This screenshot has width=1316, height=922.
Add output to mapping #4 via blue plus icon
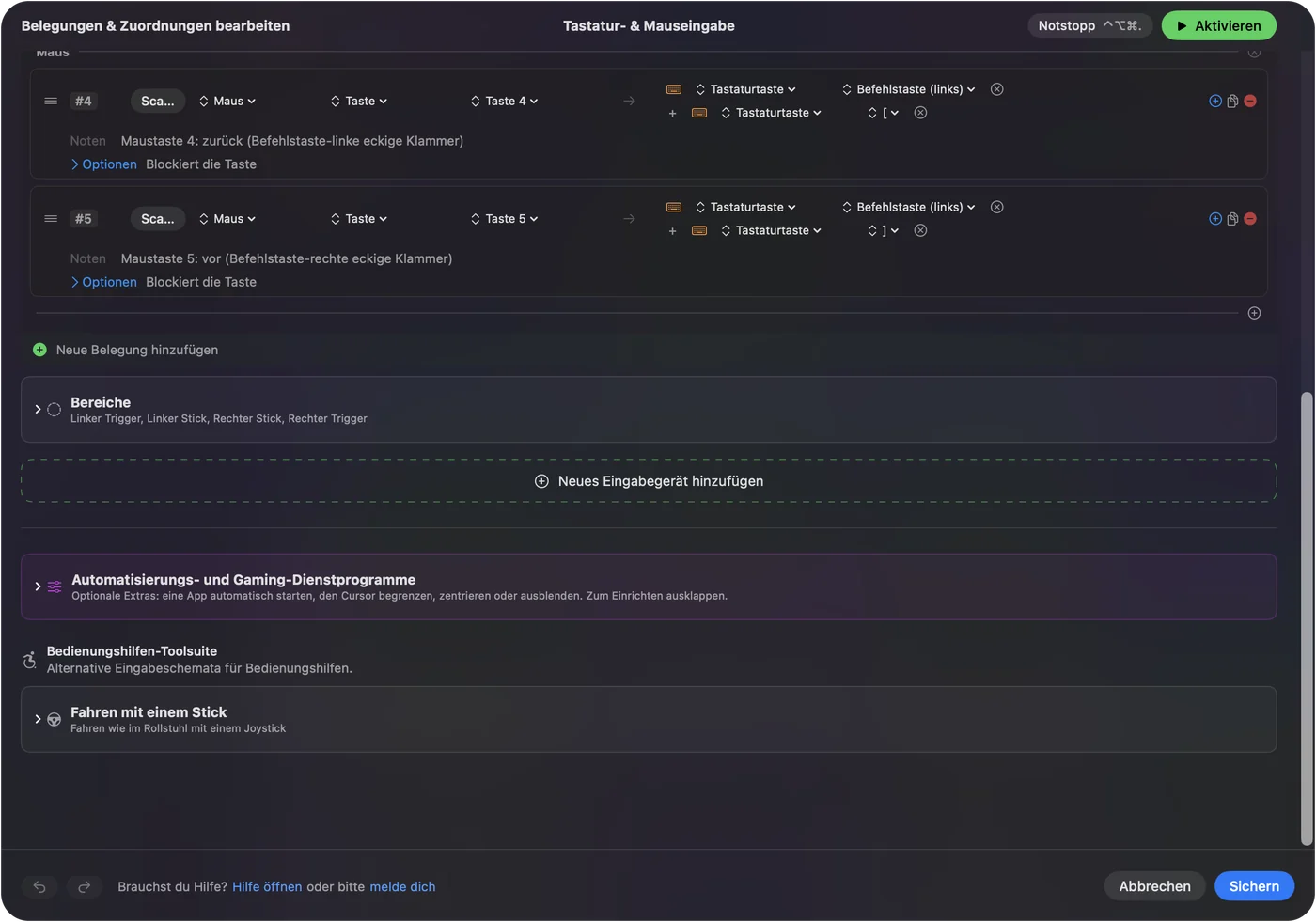[x=1215, y=101]
